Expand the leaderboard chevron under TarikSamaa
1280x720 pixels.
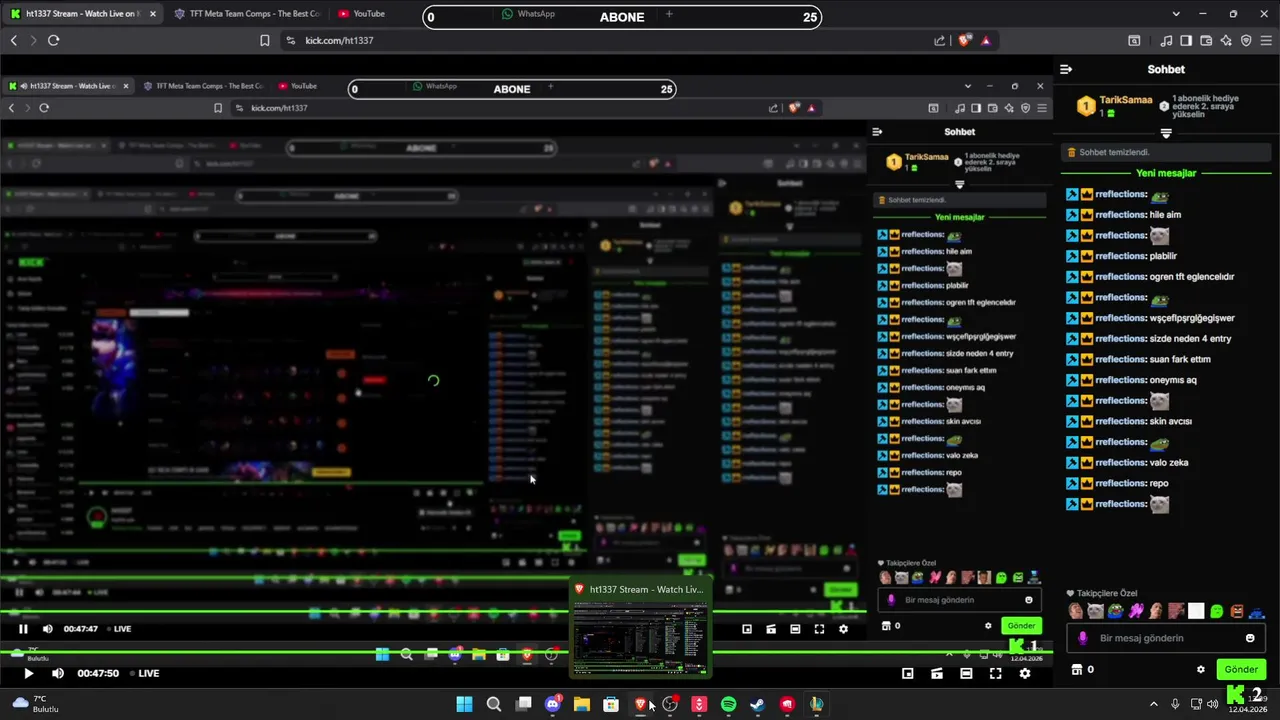tap(1166, 133)
